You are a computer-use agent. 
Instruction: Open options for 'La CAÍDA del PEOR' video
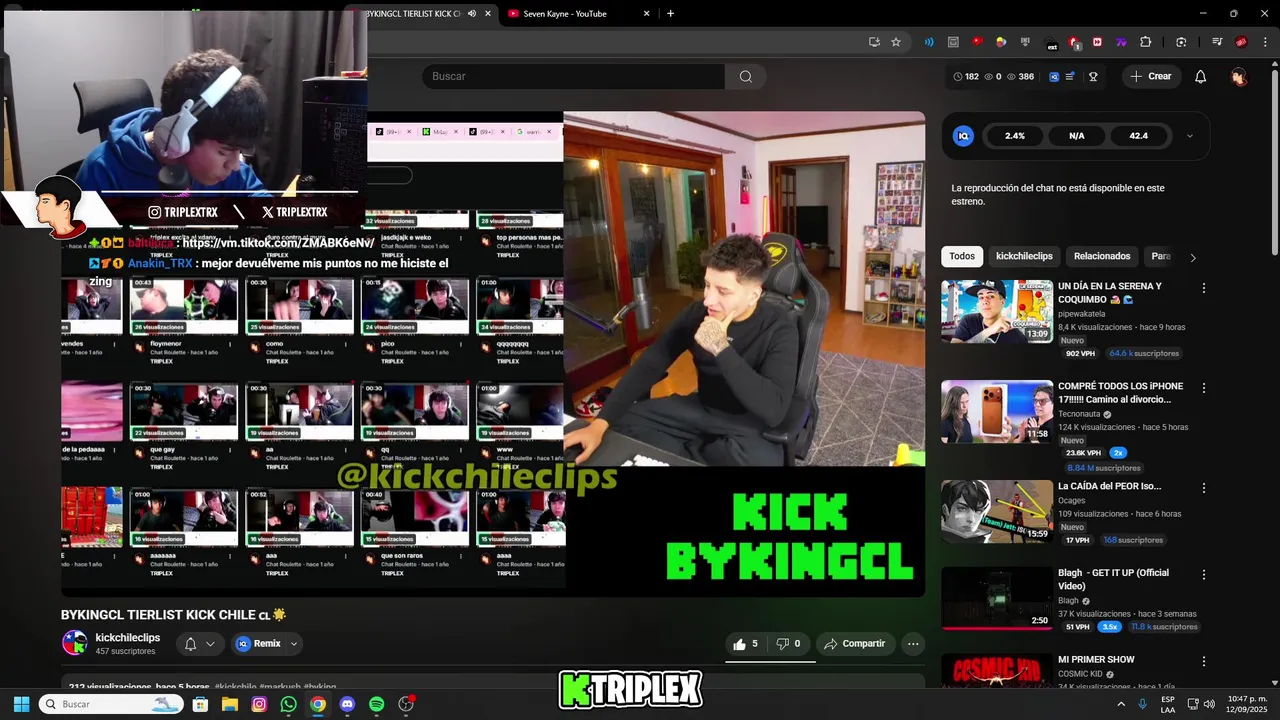click(x=1204, y=488)
